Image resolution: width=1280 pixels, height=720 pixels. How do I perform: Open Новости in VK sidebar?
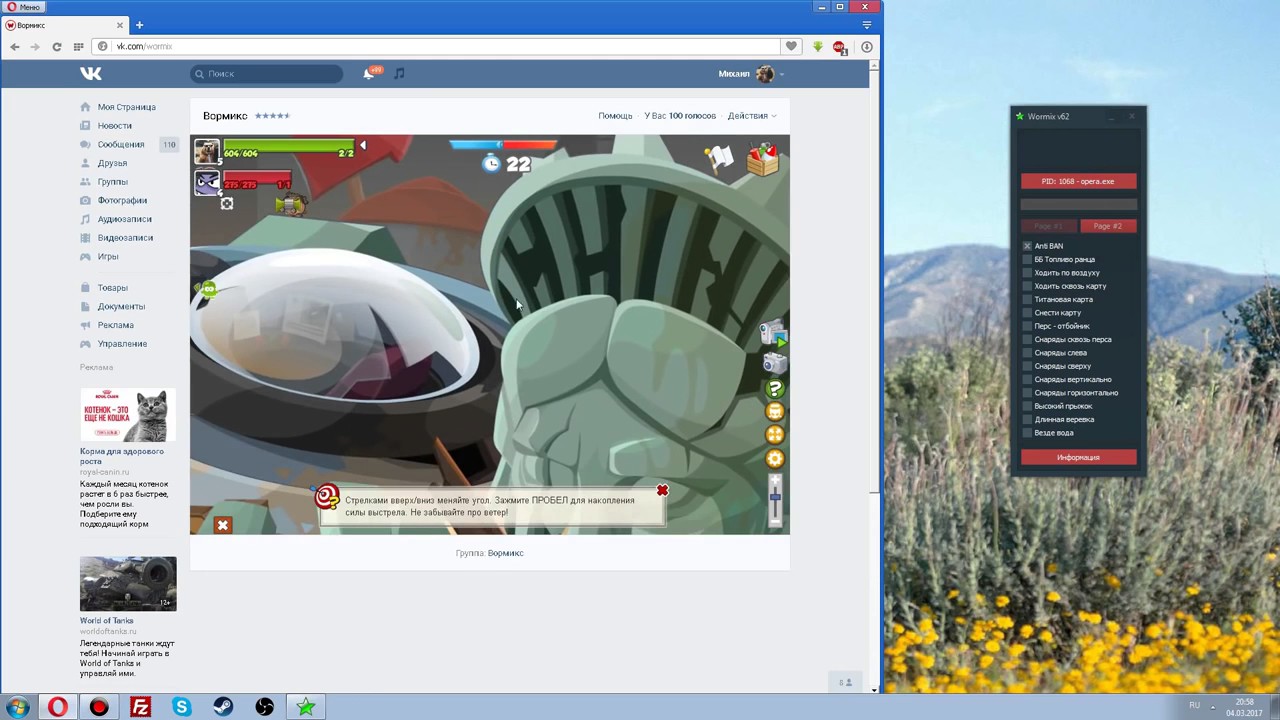click(114, 126)
